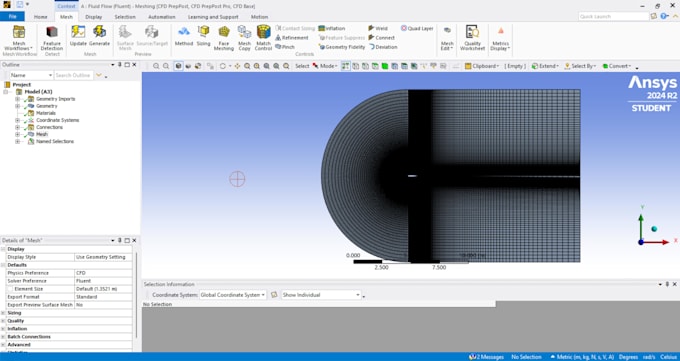Open Metrics Display dropdown

pyautogui.click(x=500, y=38)
